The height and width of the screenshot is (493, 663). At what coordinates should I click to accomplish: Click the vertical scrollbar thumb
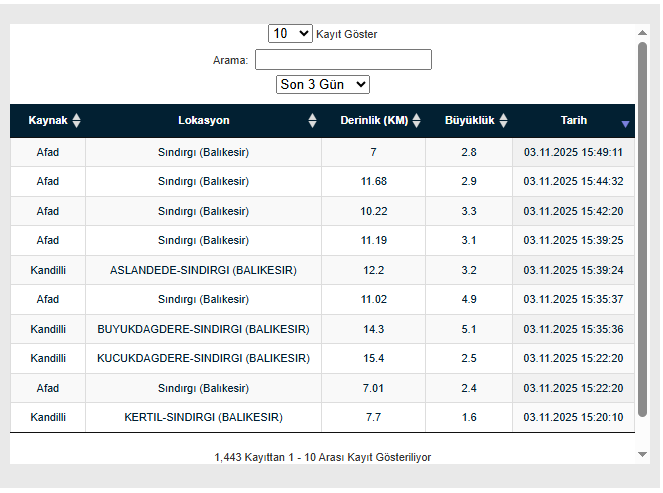click(643, 230)
